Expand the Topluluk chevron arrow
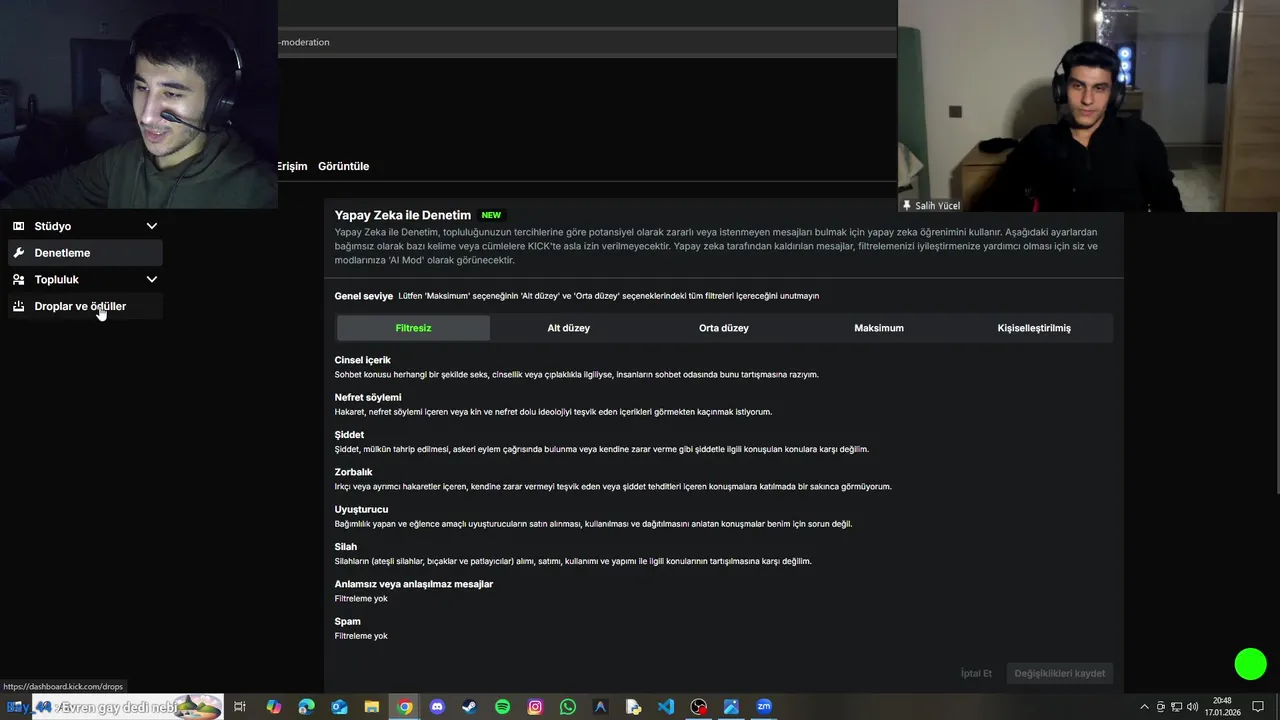This screenshot has width=1280, height=720. pyautogui.click(x=152, y=280)
